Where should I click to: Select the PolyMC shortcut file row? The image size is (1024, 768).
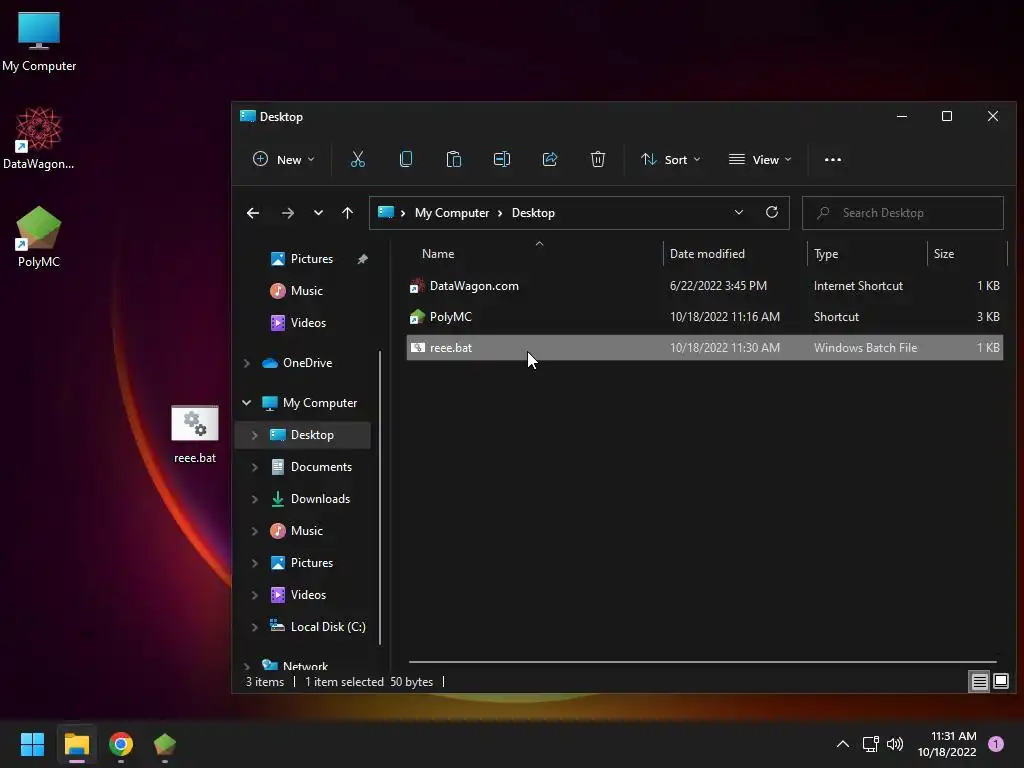pos(705,317)
